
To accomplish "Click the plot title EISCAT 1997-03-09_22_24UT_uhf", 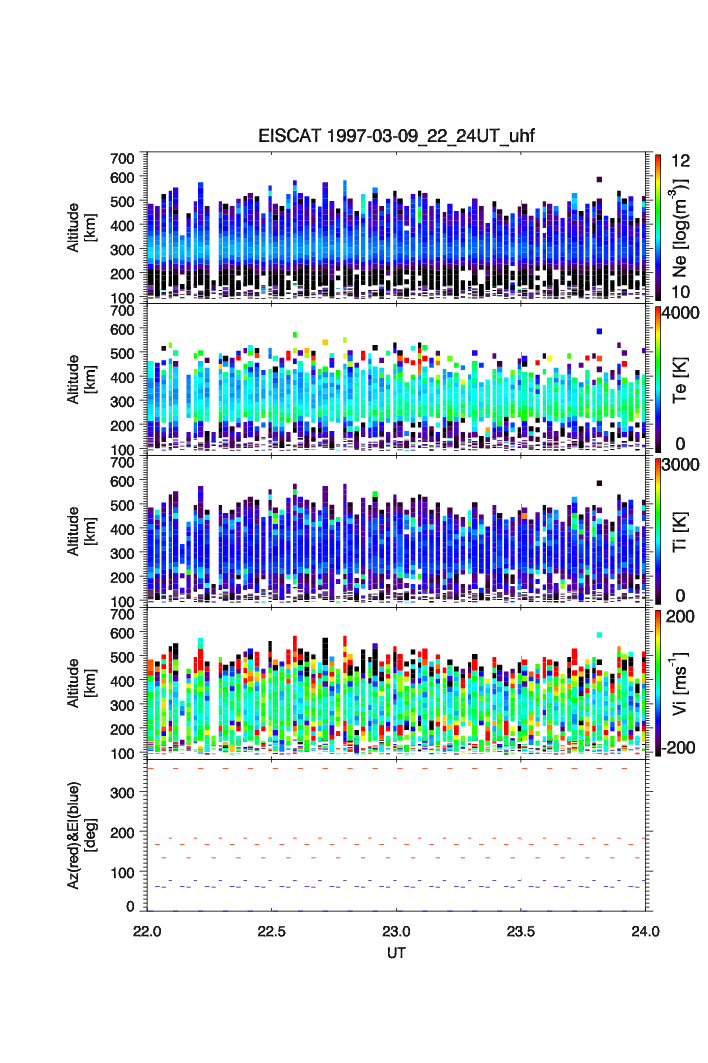I will tap(396, 136).
